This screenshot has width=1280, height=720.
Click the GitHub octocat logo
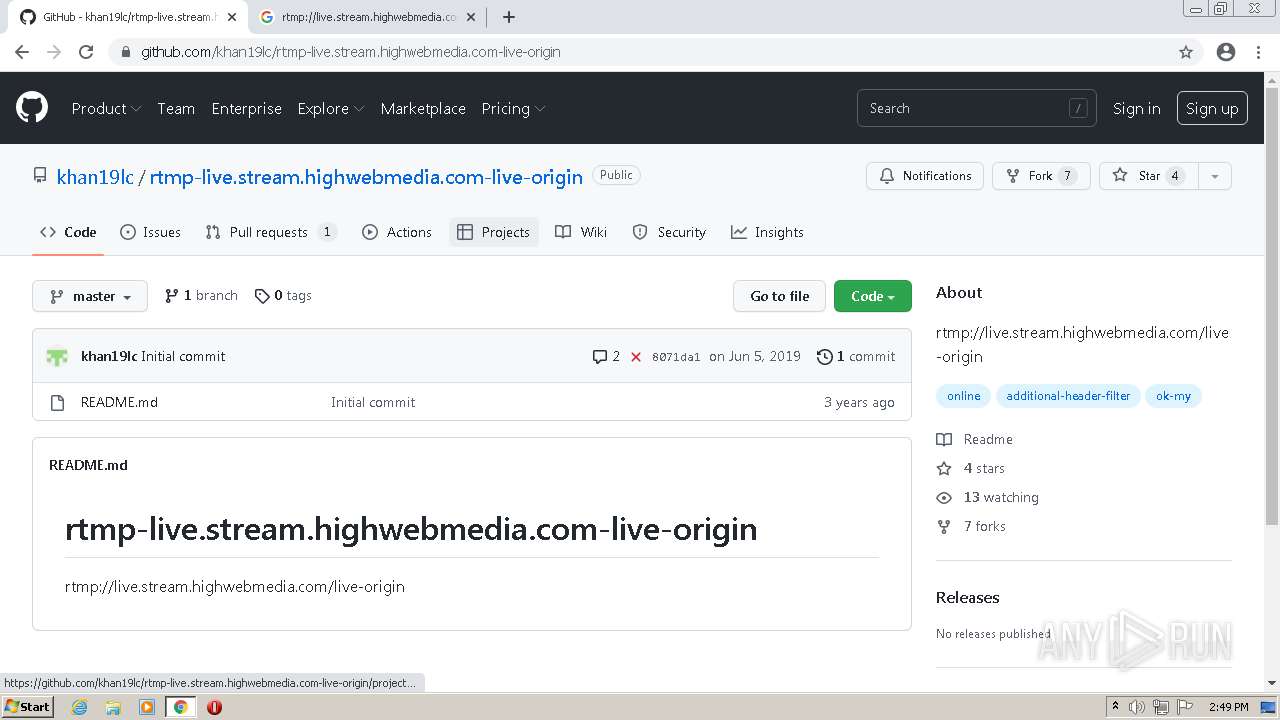[x=32, y=107]
